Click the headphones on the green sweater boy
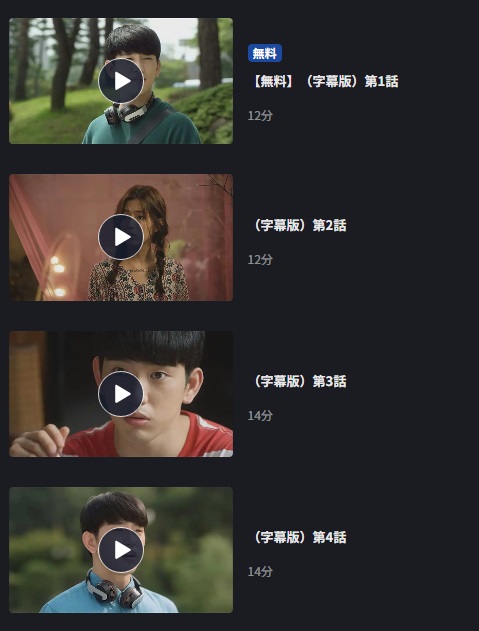 (128, 113)
